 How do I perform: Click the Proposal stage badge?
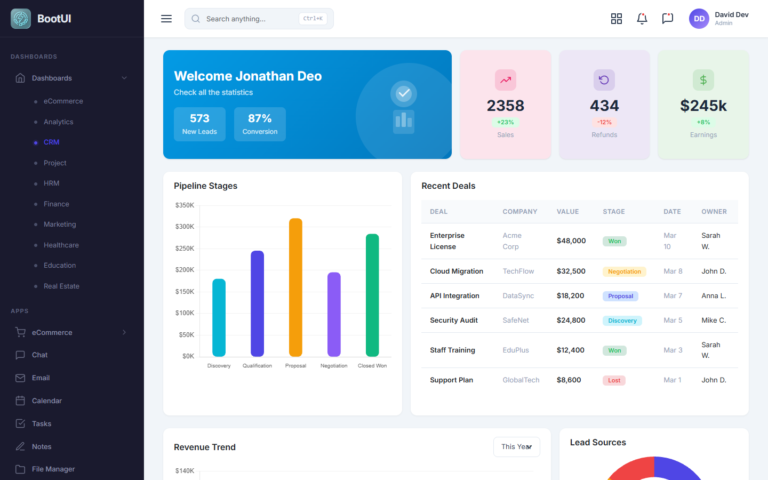click(x=620, y=296)
